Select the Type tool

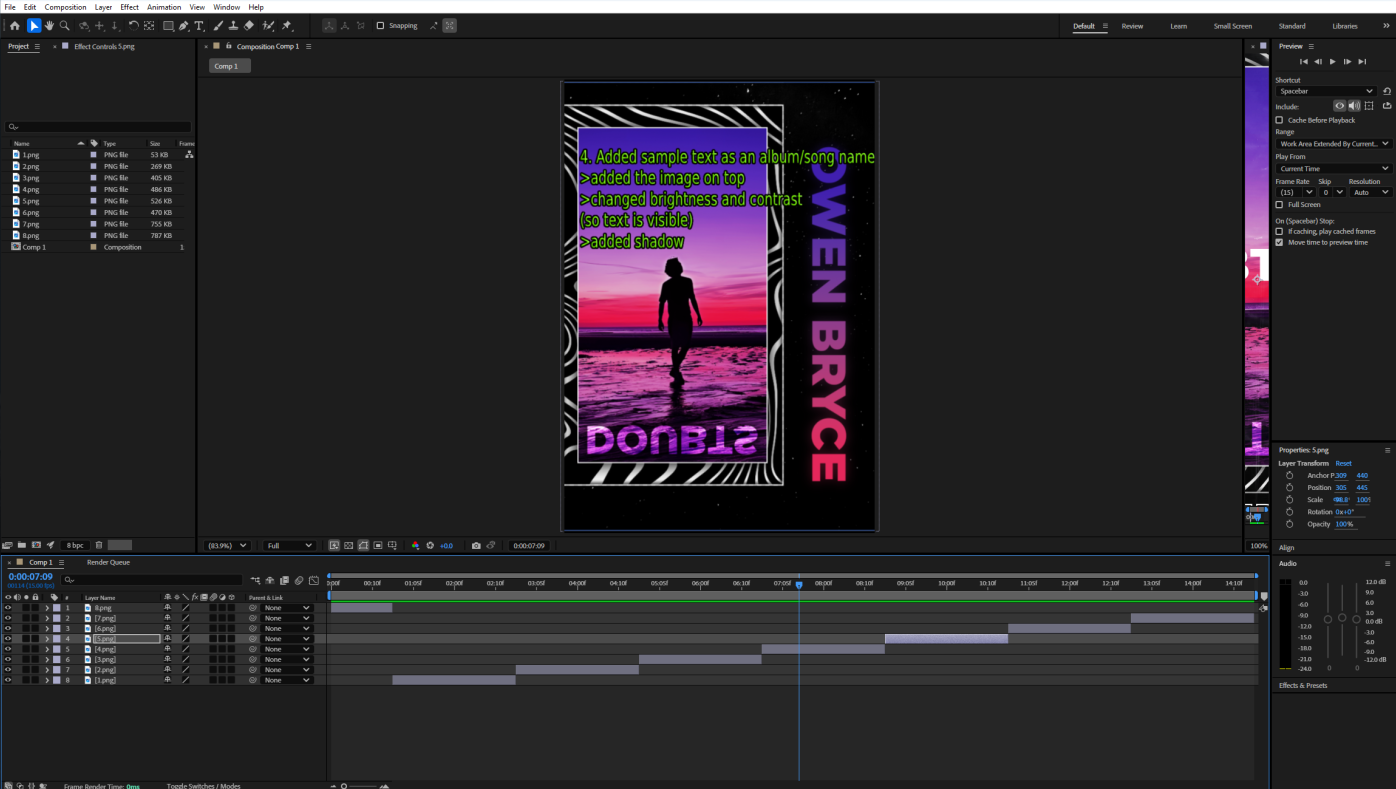click(x=196, y=23)
